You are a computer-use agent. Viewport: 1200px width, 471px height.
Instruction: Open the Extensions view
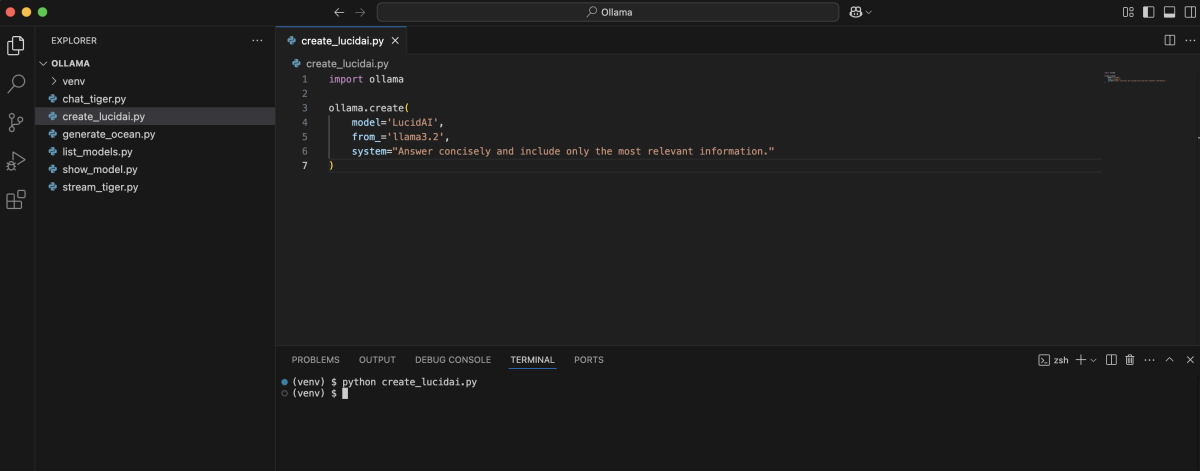click(x=16, y=200)
